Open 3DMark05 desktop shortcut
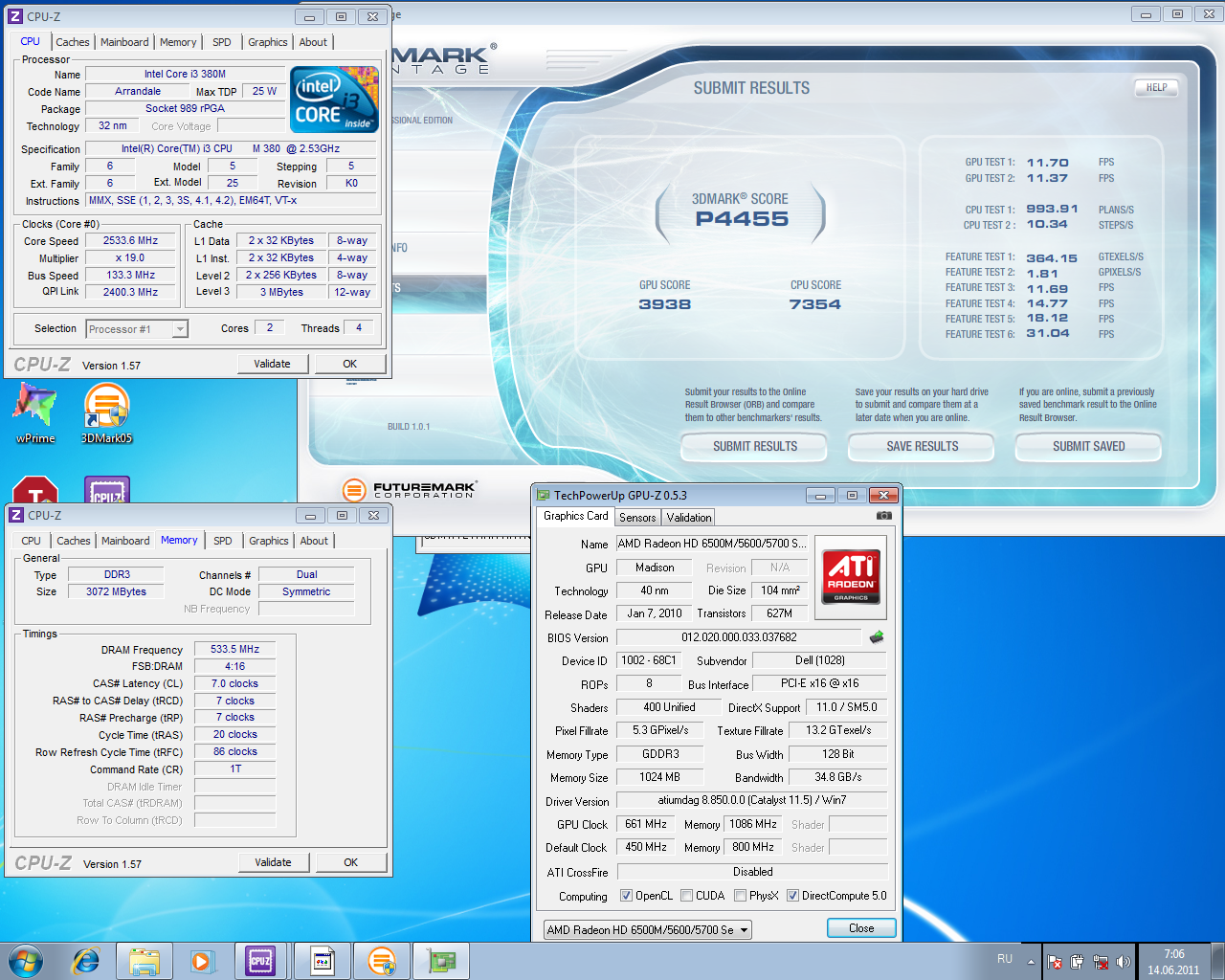Screen dimensions: 1225x980 pos(106,412)
